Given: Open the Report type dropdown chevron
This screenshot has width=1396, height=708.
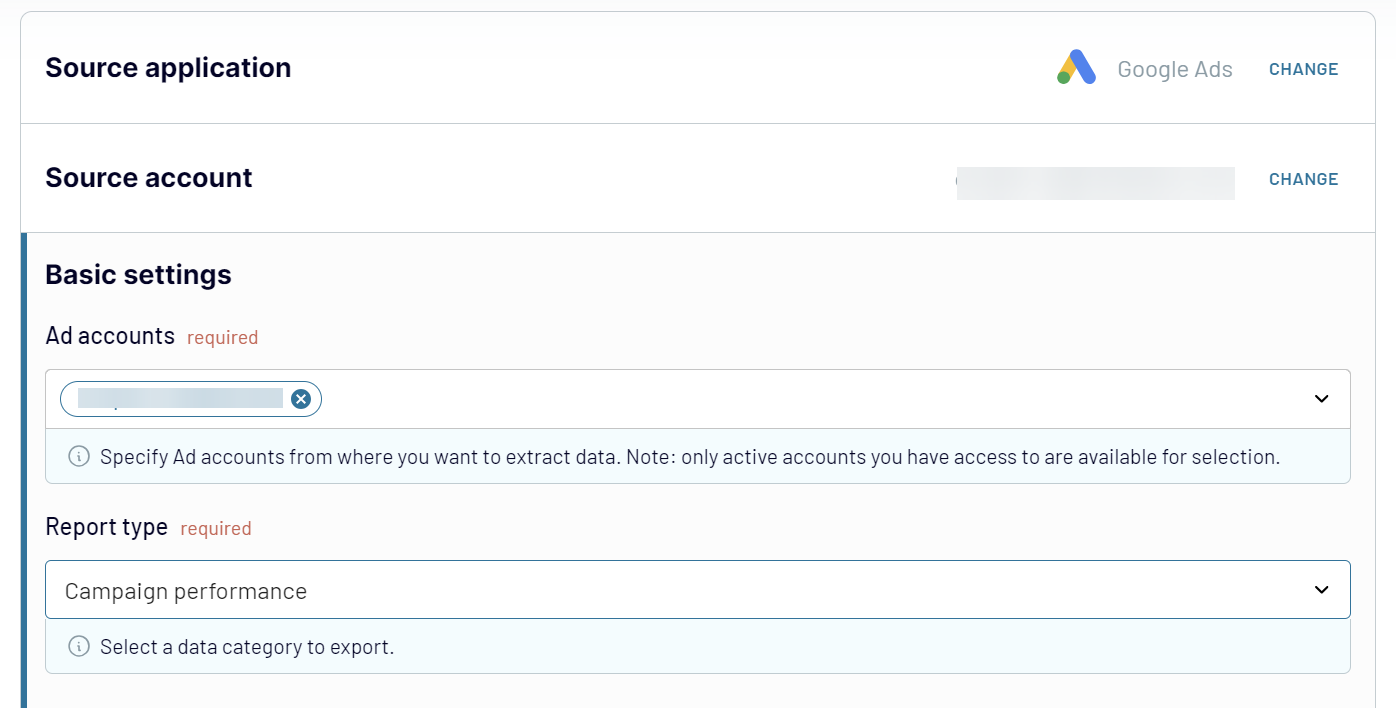Looking at the screenshot, I should (1321, 590).
